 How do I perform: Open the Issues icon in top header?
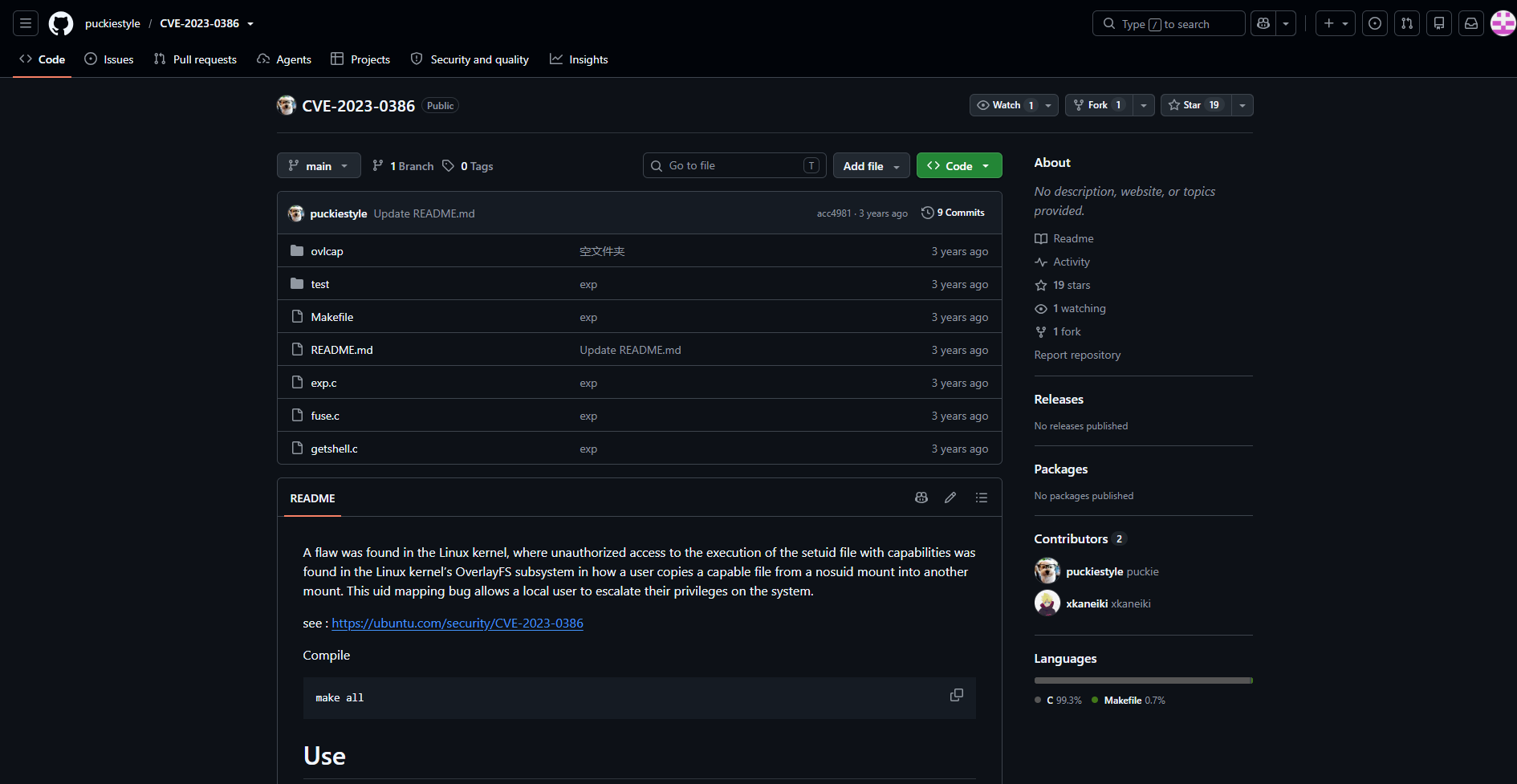click(x=1375, y=23)
